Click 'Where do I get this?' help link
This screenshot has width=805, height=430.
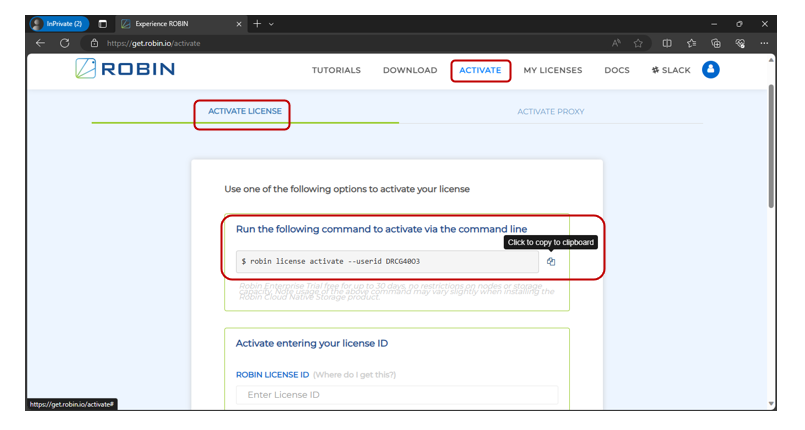tap(354, 375)
